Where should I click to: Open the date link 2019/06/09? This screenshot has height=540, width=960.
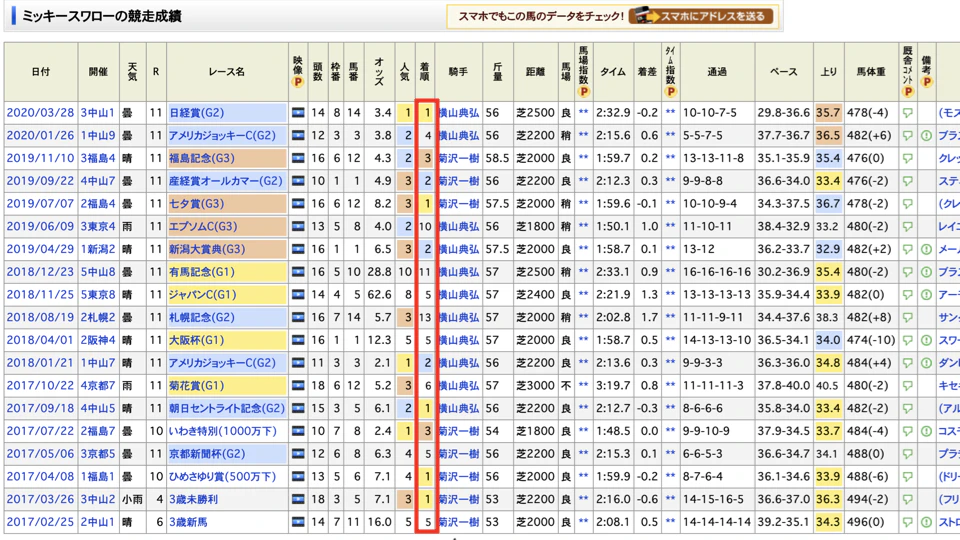point(40,227)
